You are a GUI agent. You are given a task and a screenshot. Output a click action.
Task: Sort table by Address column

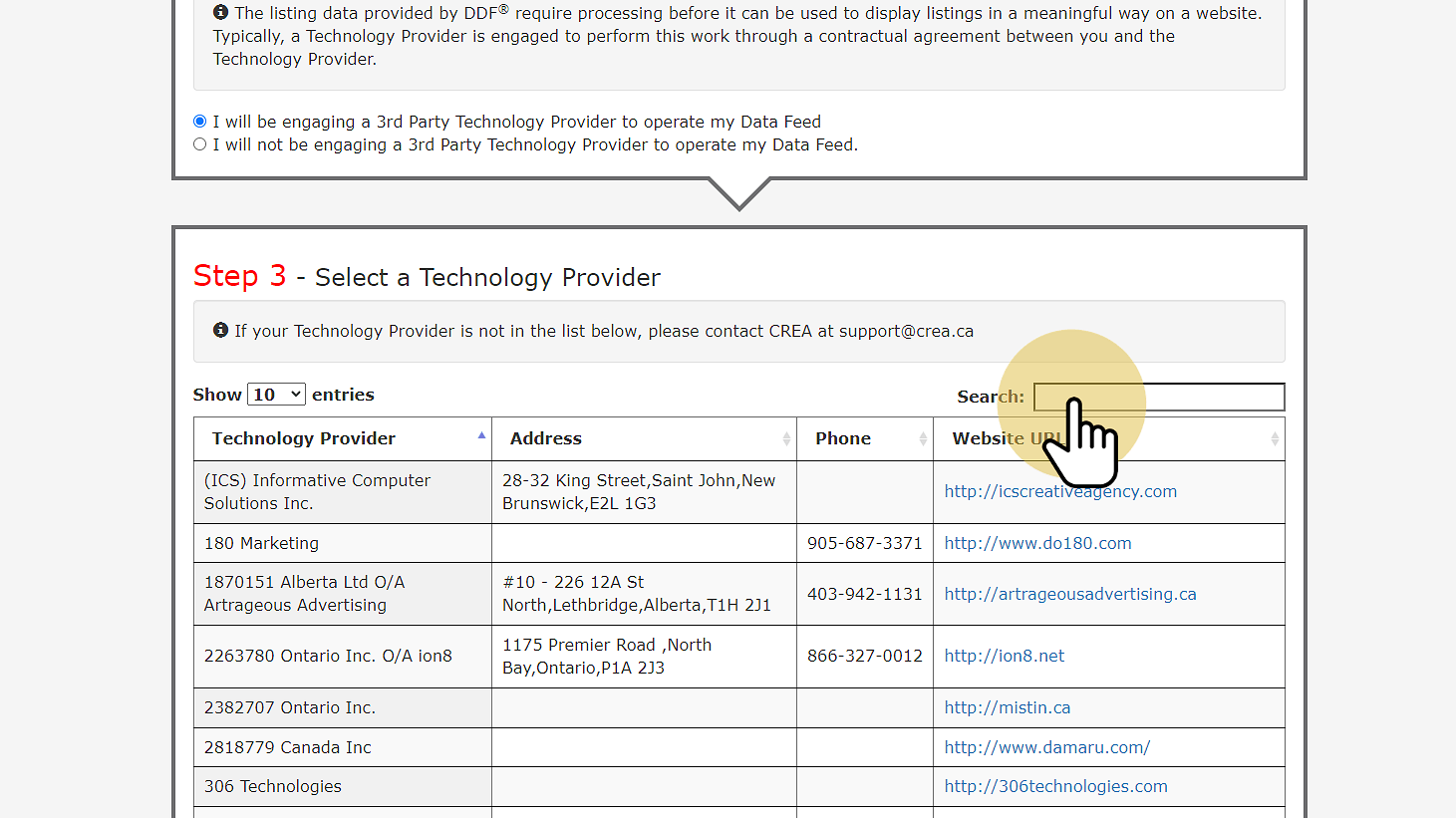645,438
